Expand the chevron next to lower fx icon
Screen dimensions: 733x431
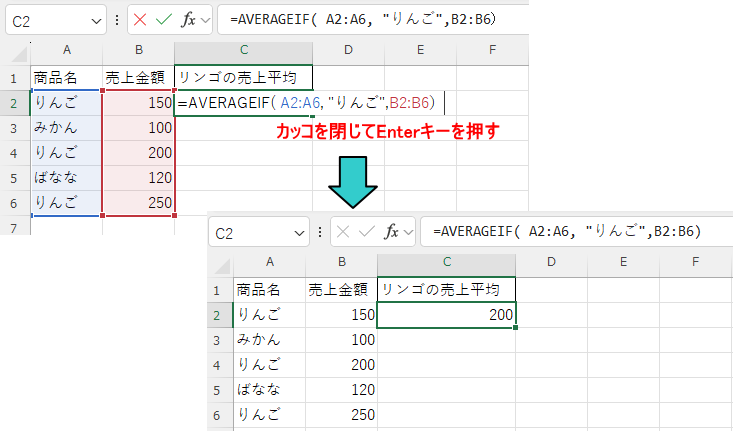[408, 232]
